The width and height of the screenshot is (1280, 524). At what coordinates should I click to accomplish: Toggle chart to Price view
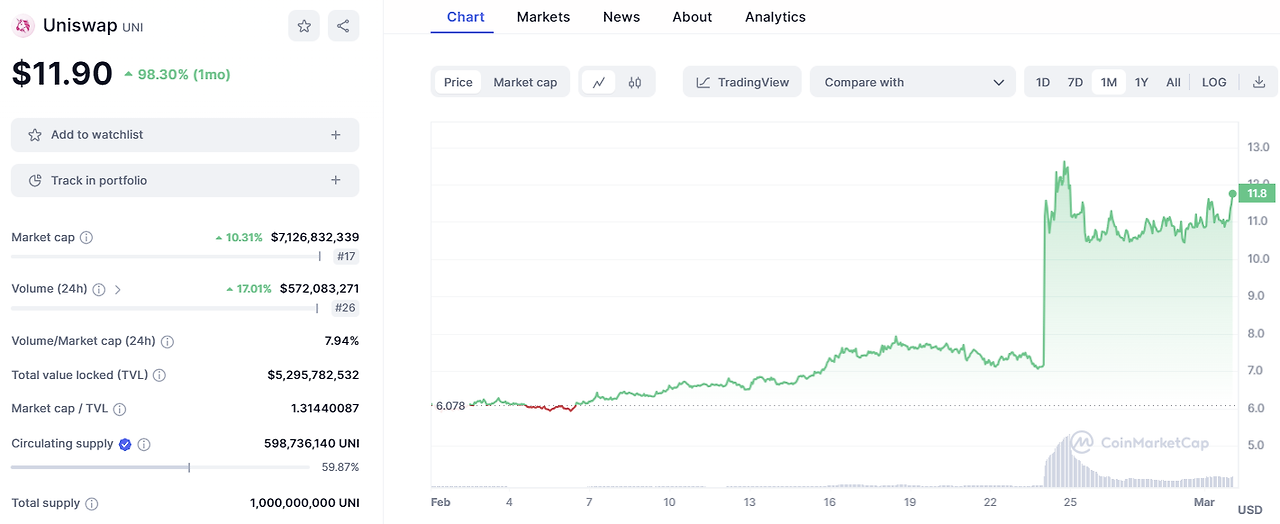(458, 82)
